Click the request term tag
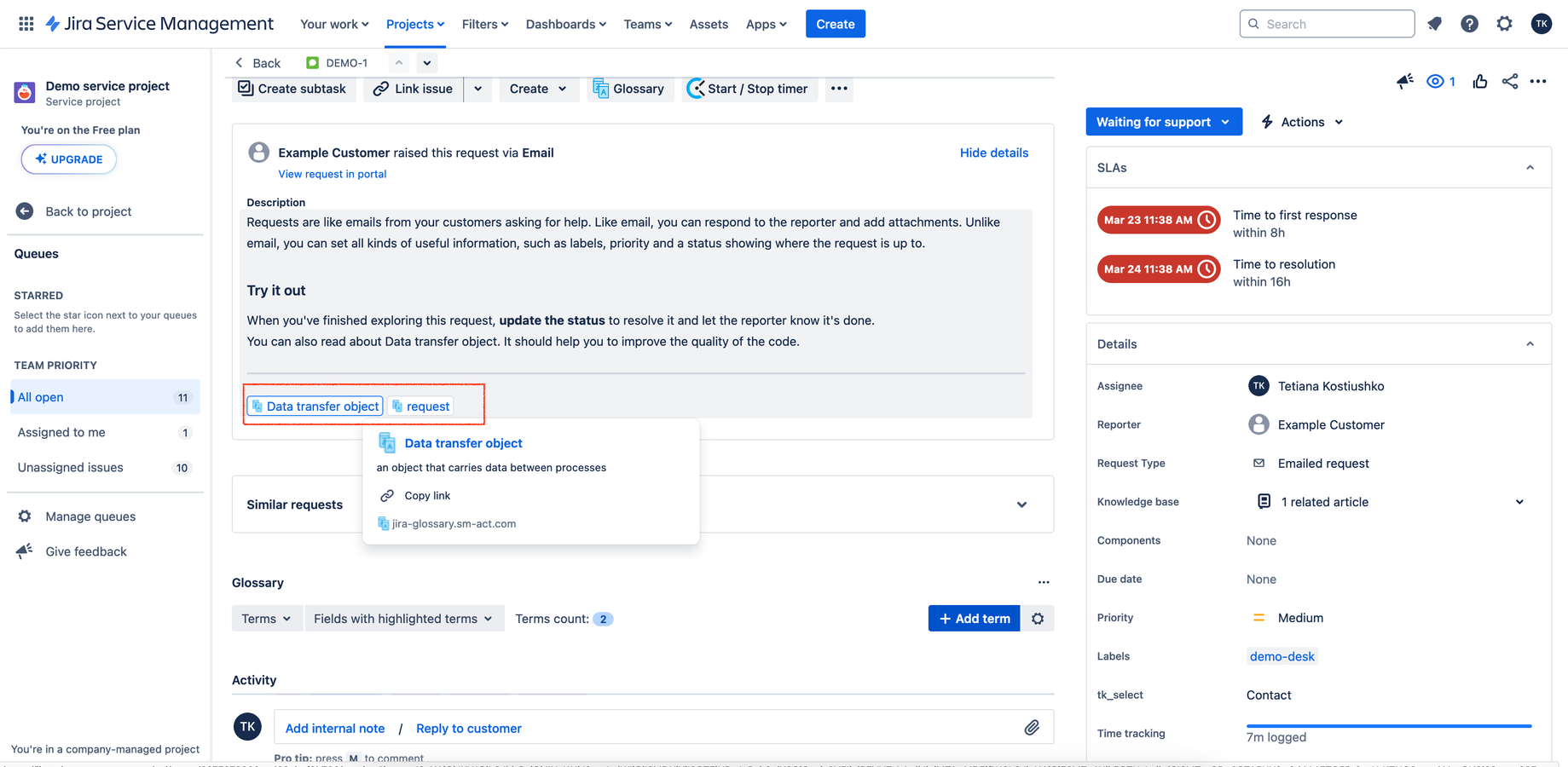The width and height of the screenshot is (1568, 767). (420, 407)
